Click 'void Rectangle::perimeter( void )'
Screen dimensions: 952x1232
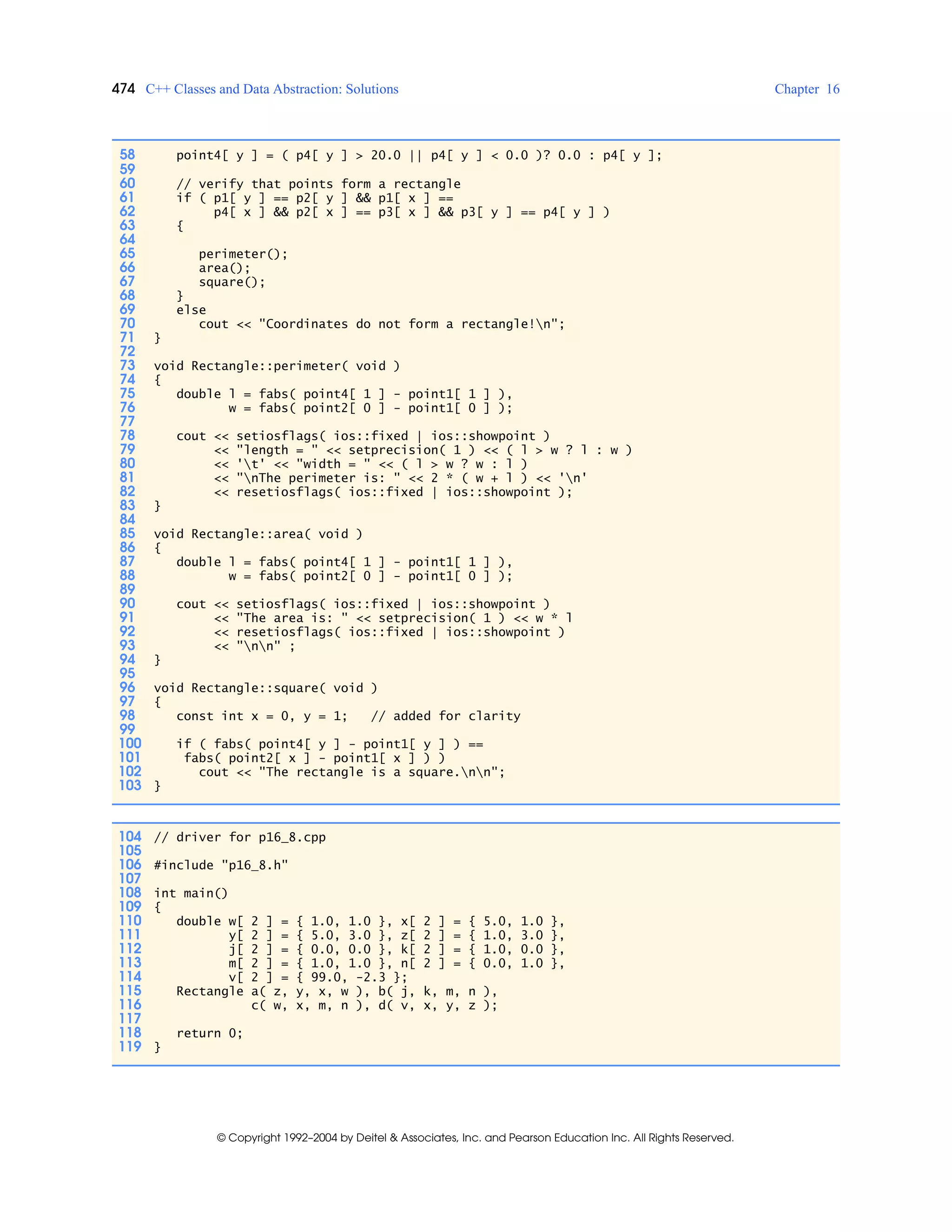(277, 365)
